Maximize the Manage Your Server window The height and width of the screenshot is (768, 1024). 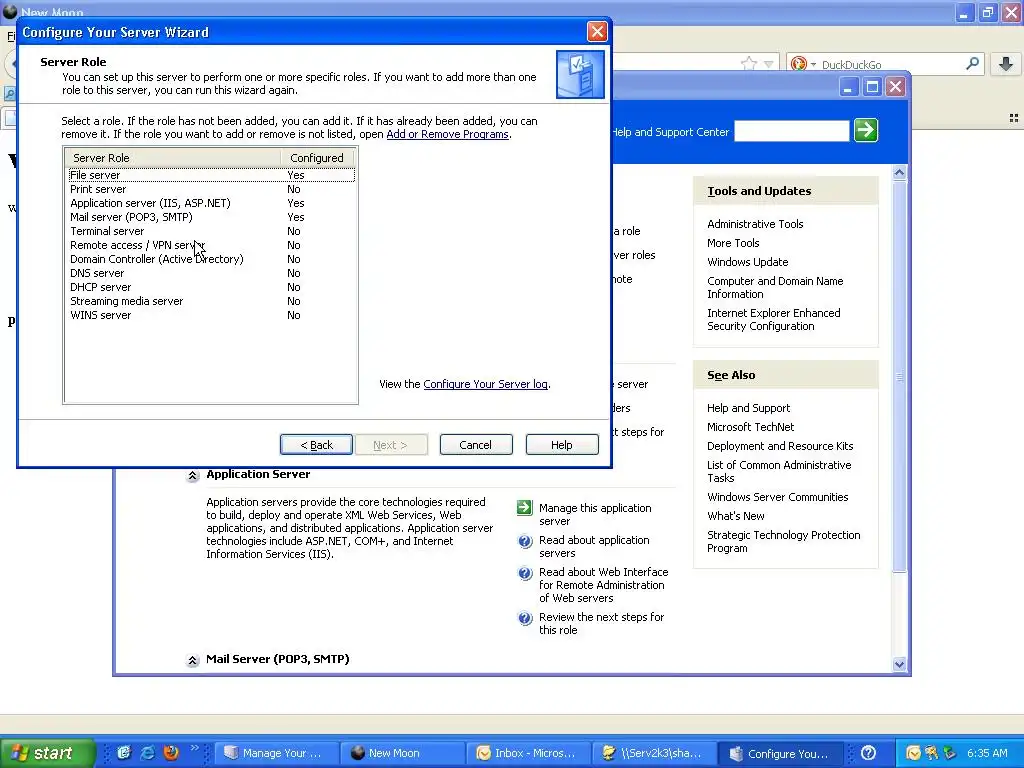[x=872, y=87]
